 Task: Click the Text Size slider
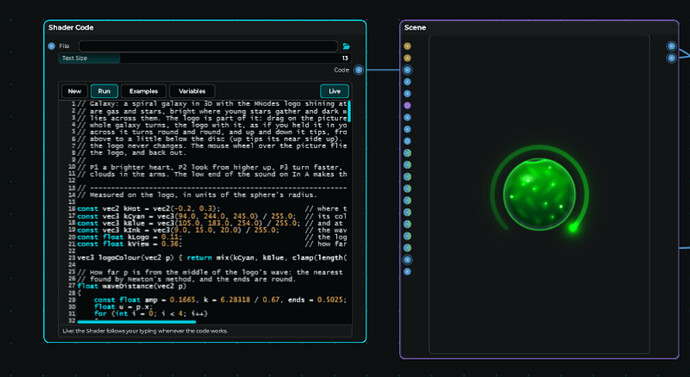pos(205,58)
